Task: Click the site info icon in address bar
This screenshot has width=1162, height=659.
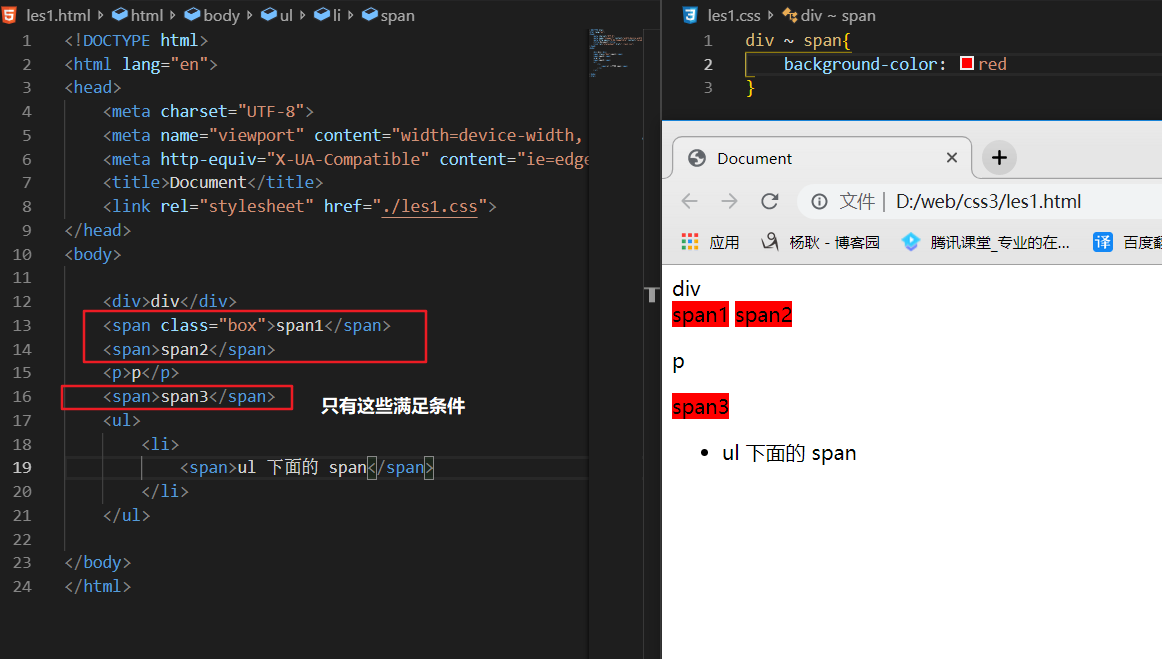Action: [x=819, y=202]
